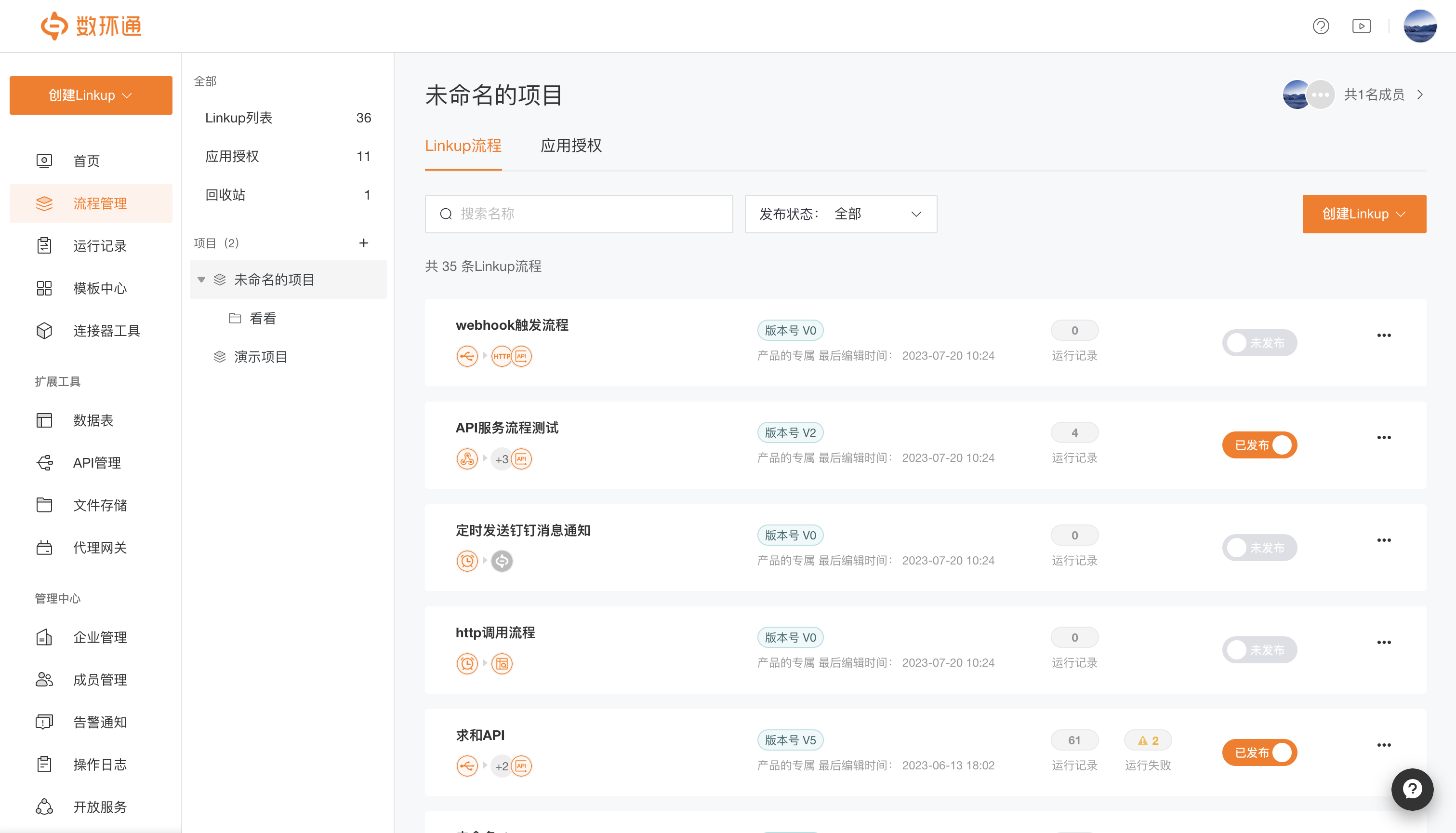Toggle publish switch for http调用流程
The image size is (1456, 833).
coord(1259,649)
